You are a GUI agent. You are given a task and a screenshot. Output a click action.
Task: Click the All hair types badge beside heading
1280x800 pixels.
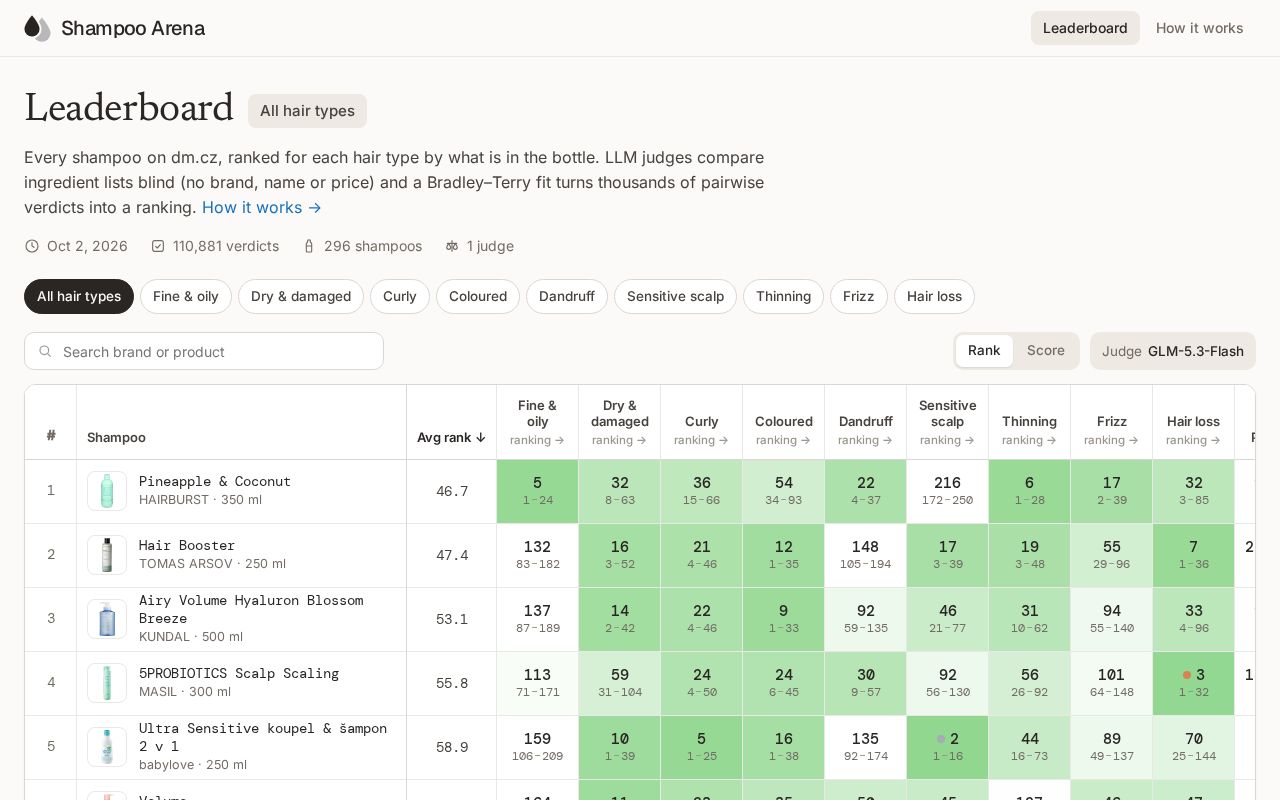click(307, 111)
